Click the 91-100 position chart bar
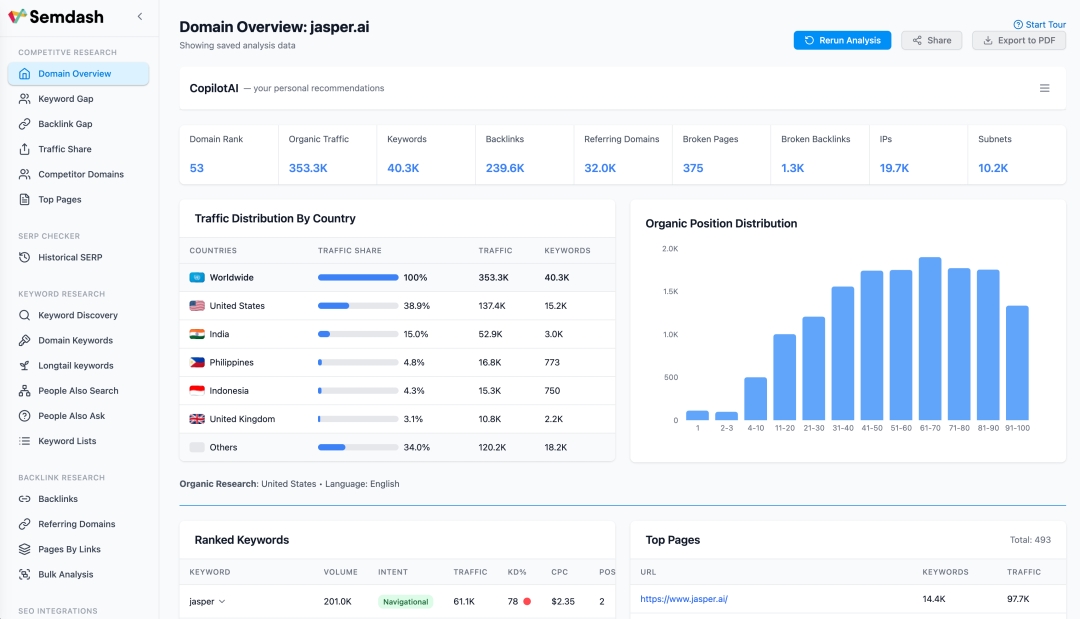Image resolution: width=1080 pixels, height=619 pixels. (1017, 363)
